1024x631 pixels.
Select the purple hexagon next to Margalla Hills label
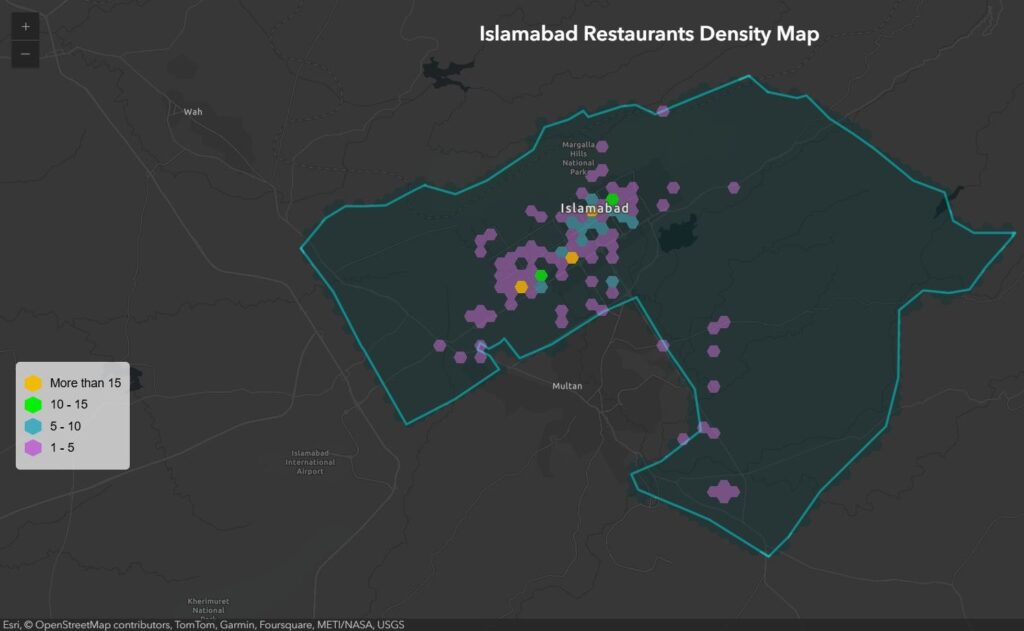[602, 147]
